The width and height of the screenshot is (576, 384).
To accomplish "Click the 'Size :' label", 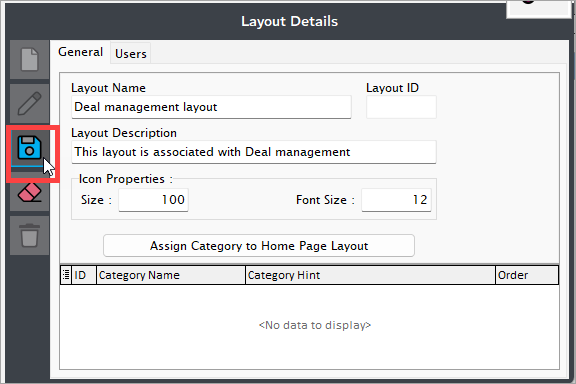I will (x=96, y=200).
